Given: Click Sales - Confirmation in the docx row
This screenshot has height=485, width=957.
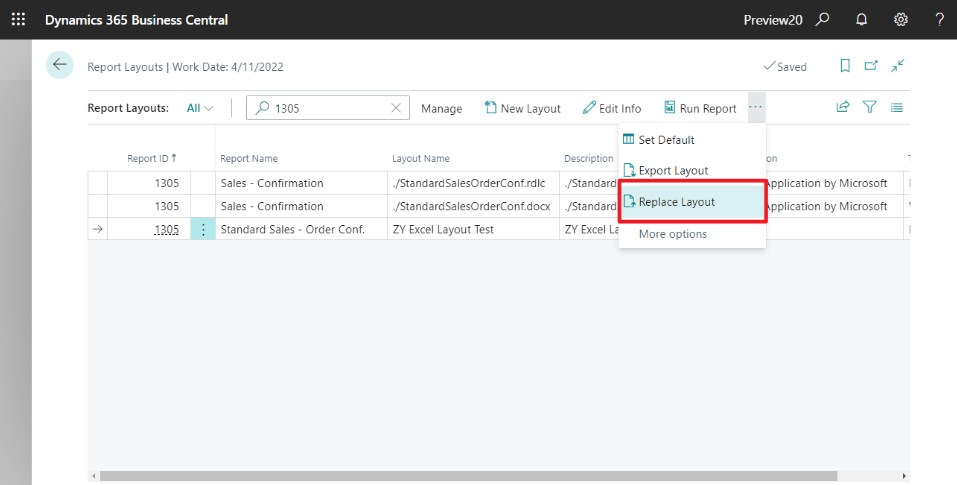Looking at the screenshot, I should pos(302,206).
